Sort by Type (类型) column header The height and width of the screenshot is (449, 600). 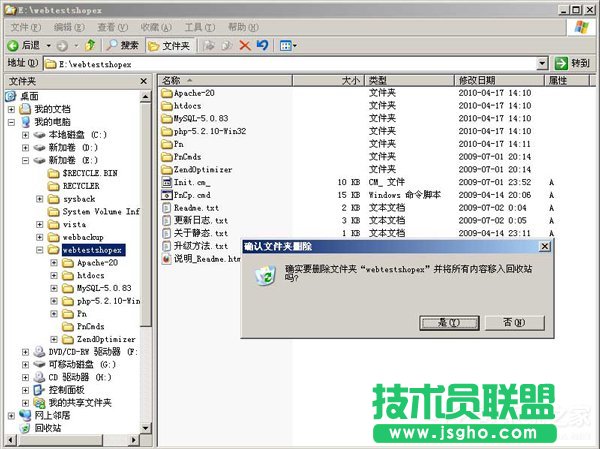(409, 80)
